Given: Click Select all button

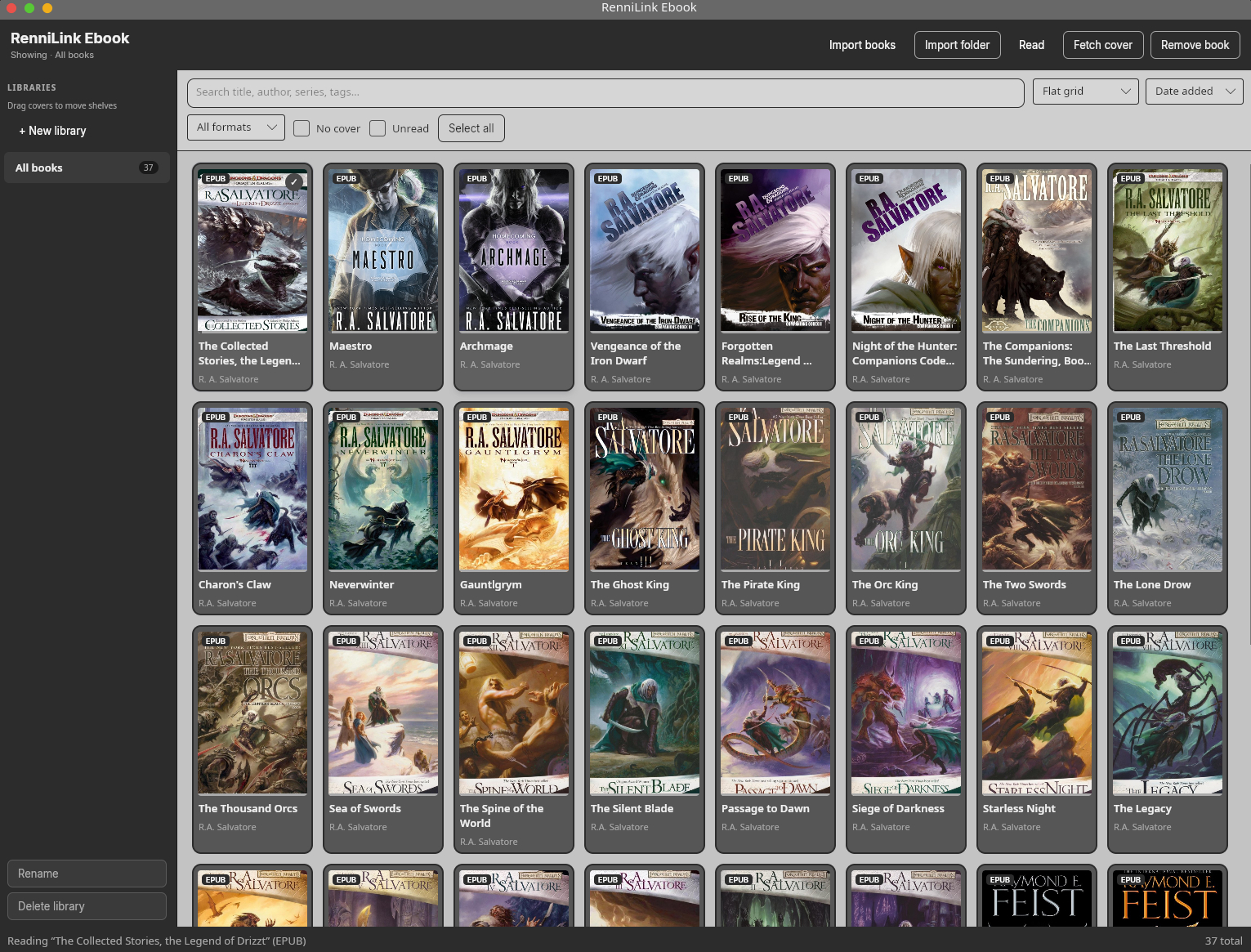Looking at the screenshot, I should [x=471, y=128].
